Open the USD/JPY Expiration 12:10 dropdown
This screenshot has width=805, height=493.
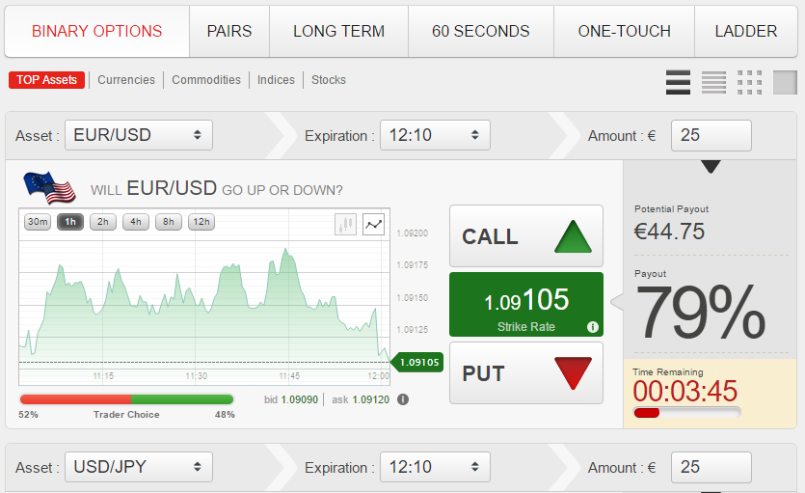tap(435, 467)
